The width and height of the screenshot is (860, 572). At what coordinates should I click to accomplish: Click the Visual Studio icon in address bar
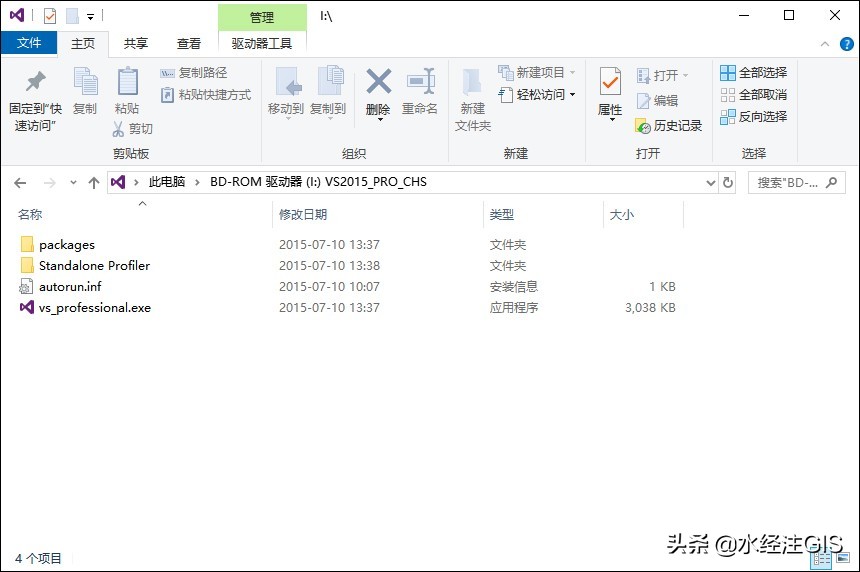click(118, 182)
